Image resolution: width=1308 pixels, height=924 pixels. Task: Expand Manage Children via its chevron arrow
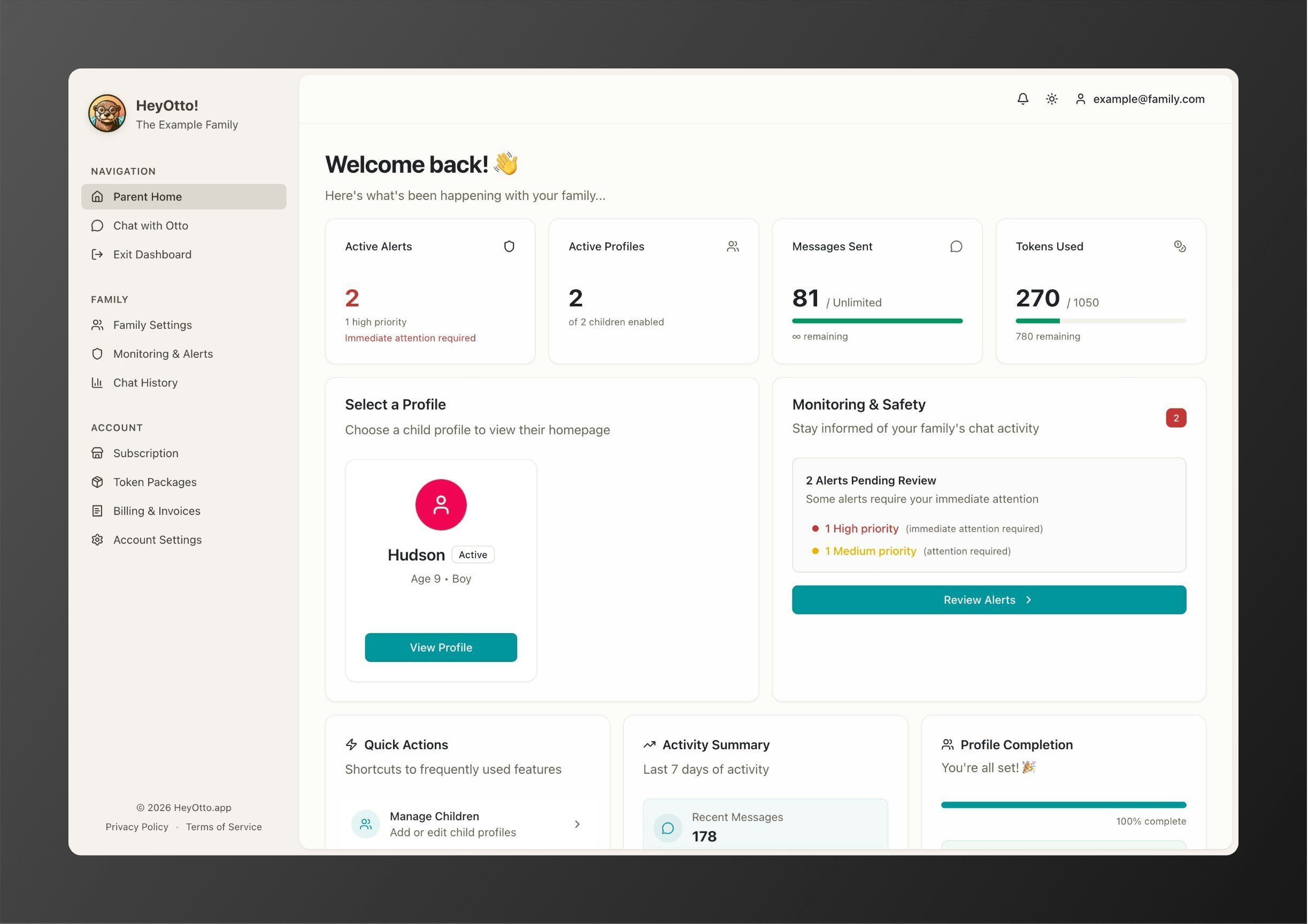(577, 823)
